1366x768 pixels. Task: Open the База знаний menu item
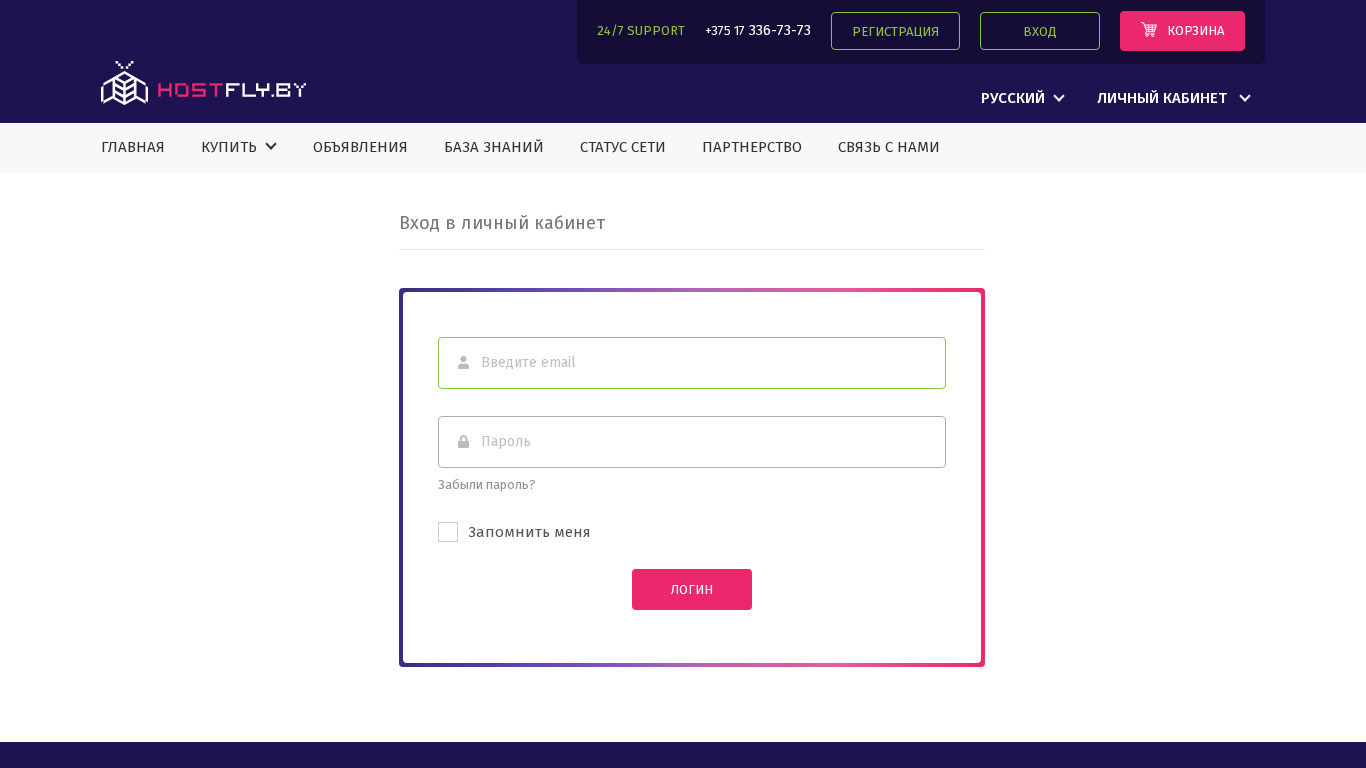[x=494, y=147]
